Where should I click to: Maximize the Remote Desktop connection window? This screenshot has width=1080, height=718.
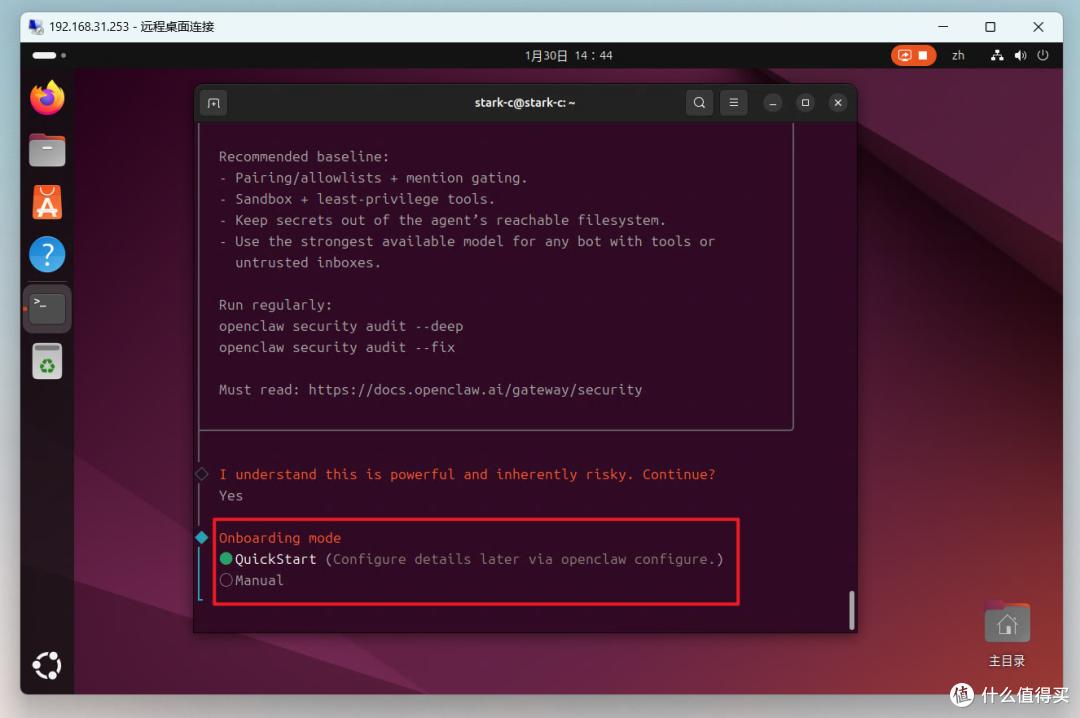pos(990,27)
